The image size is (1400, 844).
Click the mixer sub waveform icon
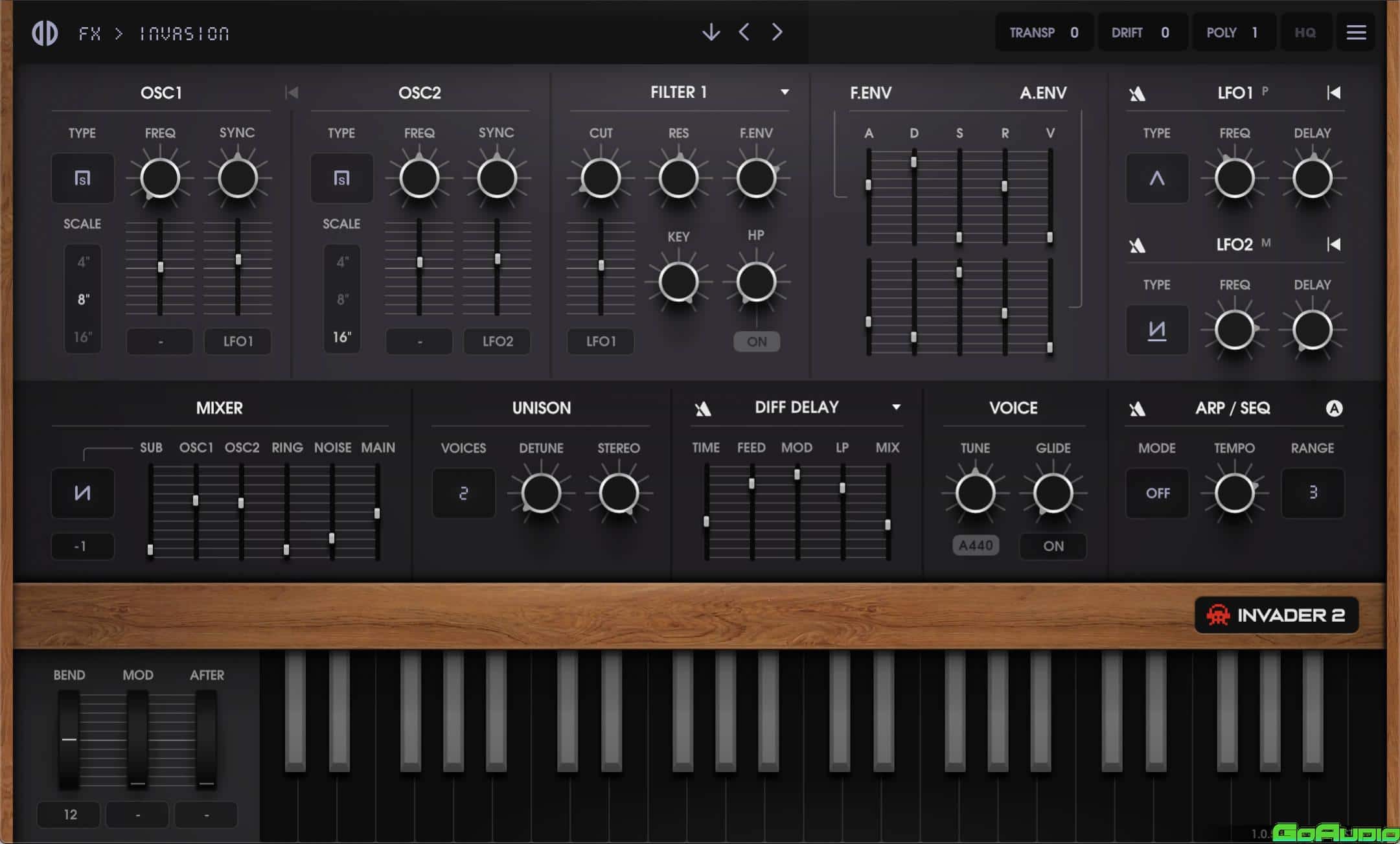click(82, 493)
